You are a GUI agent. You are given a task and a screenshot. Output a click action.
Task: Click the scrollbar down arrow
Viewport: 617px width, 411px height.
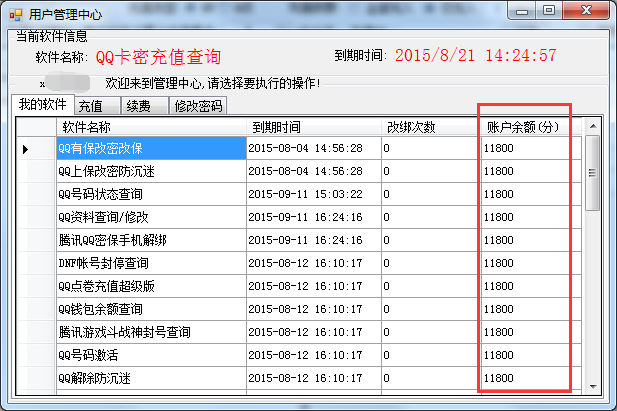(593, 387)
